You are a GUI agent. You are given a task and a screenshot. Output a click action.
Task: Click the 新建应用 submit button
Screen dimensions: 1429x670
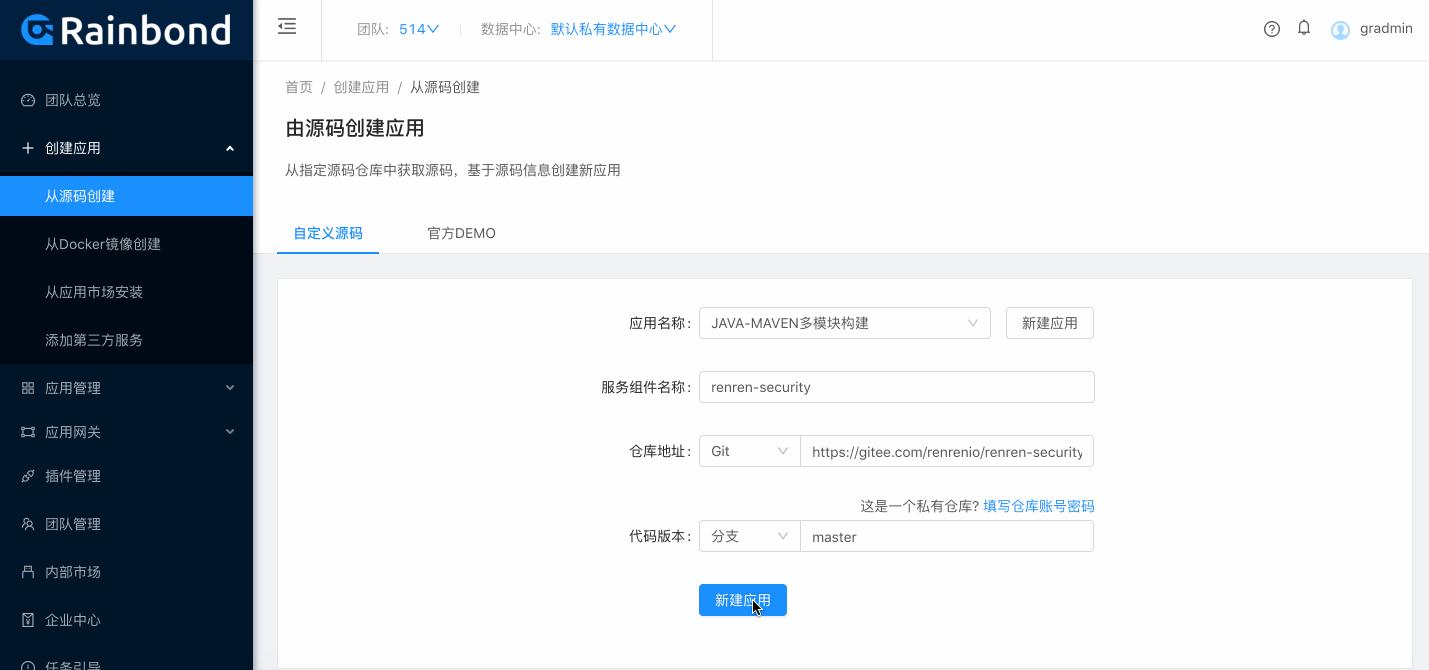point(743,600)
